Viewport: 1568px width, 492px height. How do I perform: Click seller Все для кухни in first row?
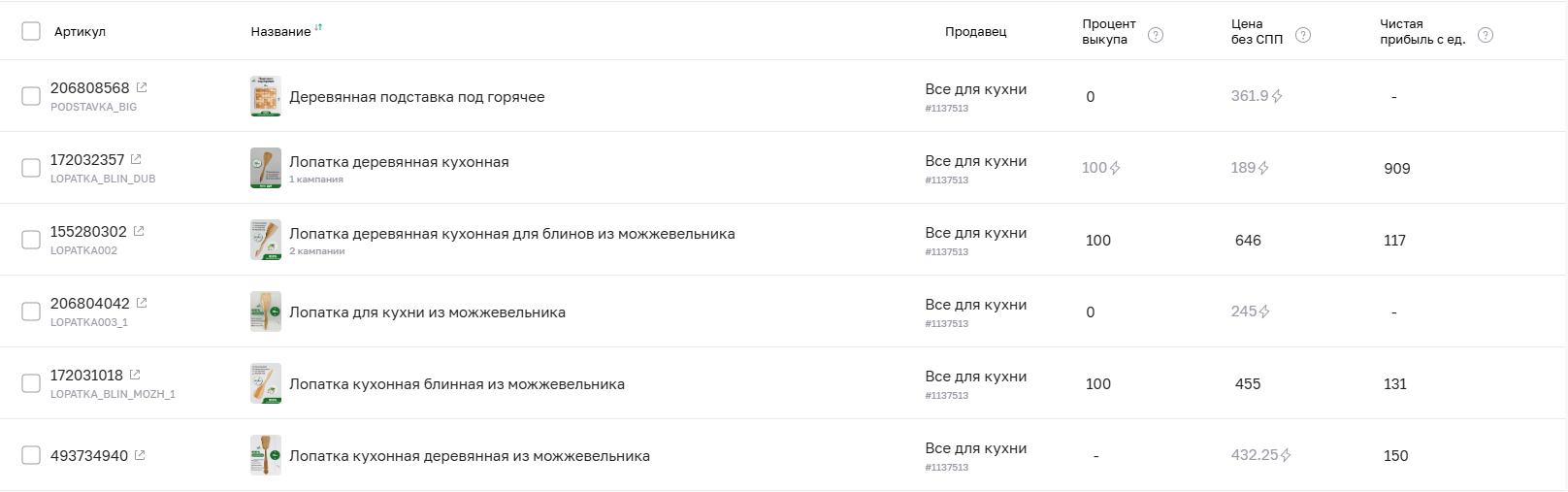click(975, 89)
